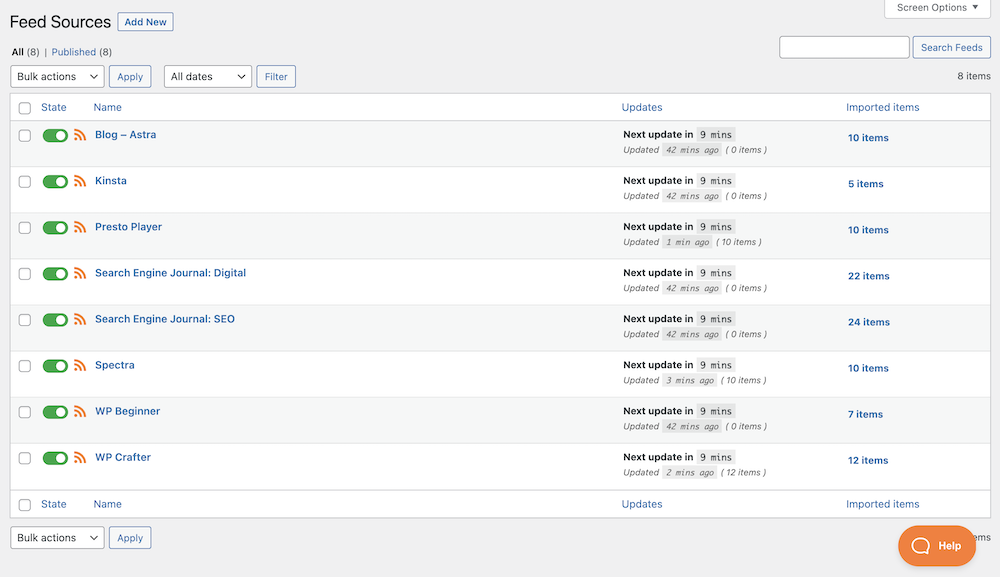Open Search Engine Journal: SEO feed
This screenshot has height=577, width=1000.
click(x=165, y=319)
